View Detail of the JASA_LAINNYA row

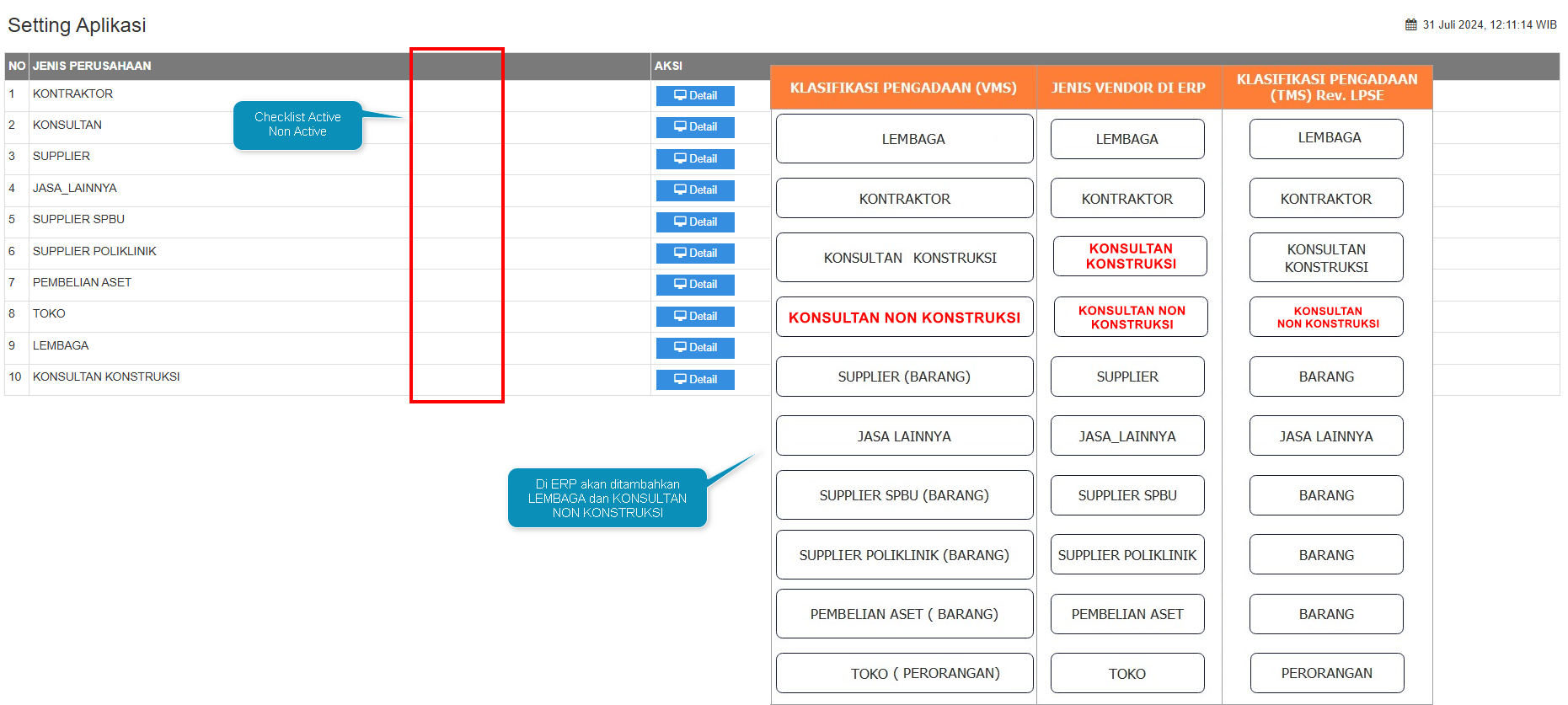coord(695,190)
